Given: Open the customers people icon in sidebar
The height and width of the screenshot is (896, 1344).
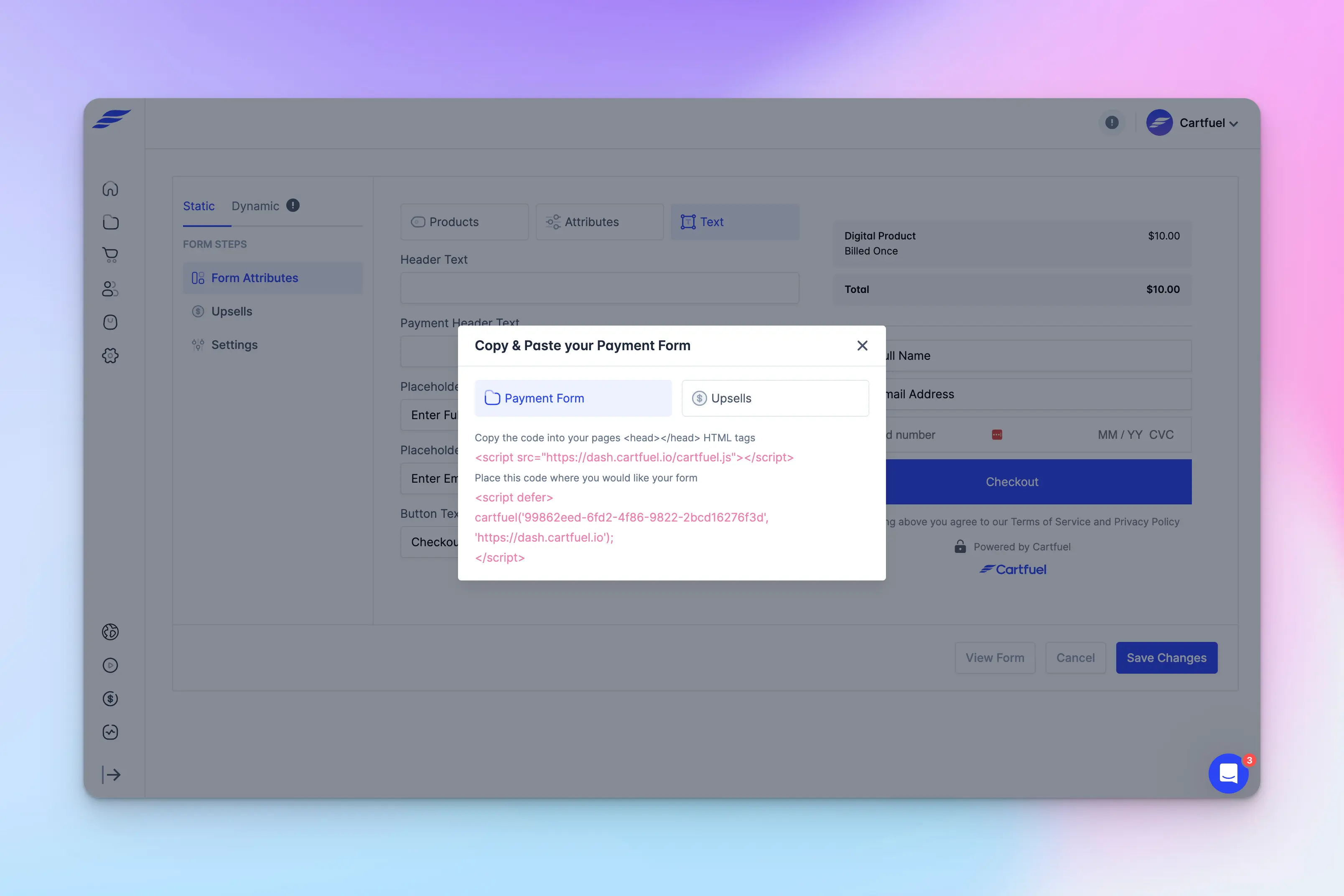Looking at the screenshot, I should (x=110, y=289).
